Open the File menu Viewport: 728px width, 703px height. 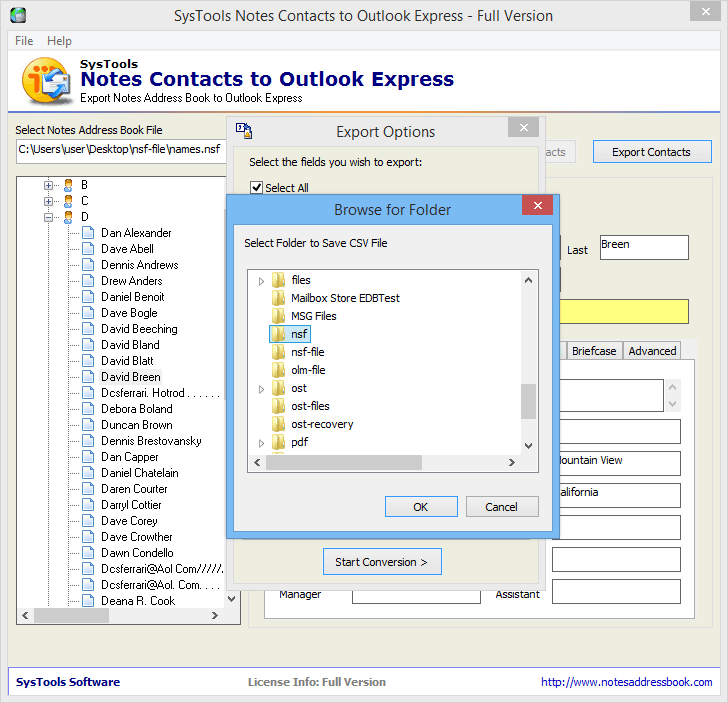[24, 41]
